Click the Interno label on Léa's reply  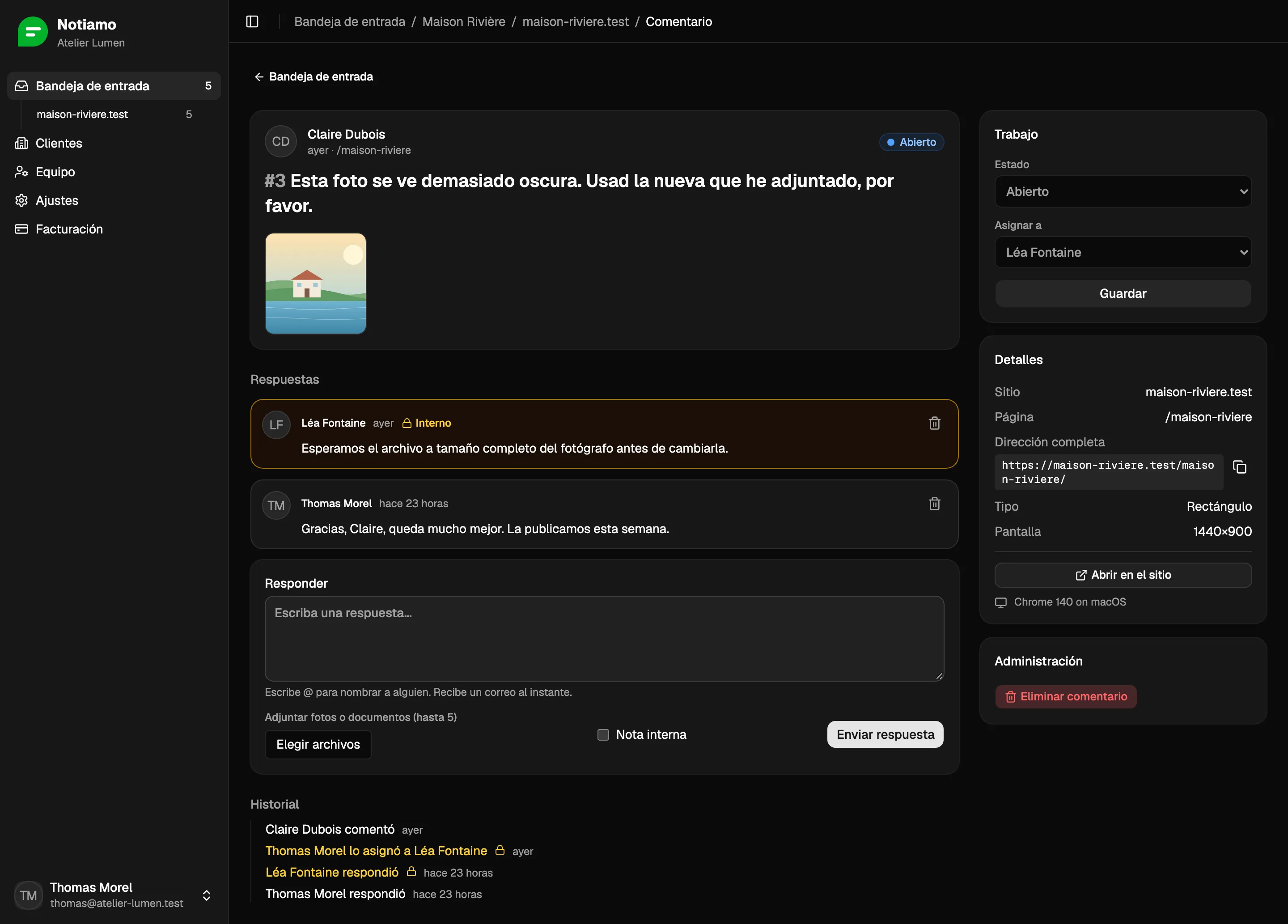[427, 423]
